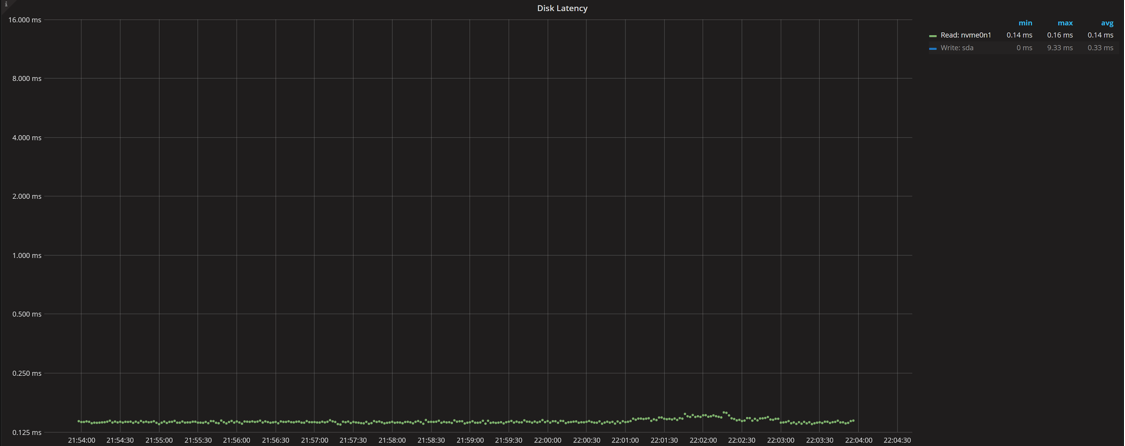Click the 22:04:30 label on the time axis
The width and height of the screenshot is (1125, 446).
point(897,440)
